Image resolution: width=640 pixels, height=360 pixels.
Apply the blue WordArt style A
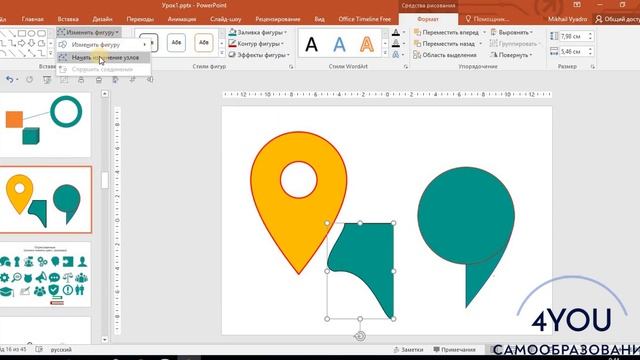point(339,44)
